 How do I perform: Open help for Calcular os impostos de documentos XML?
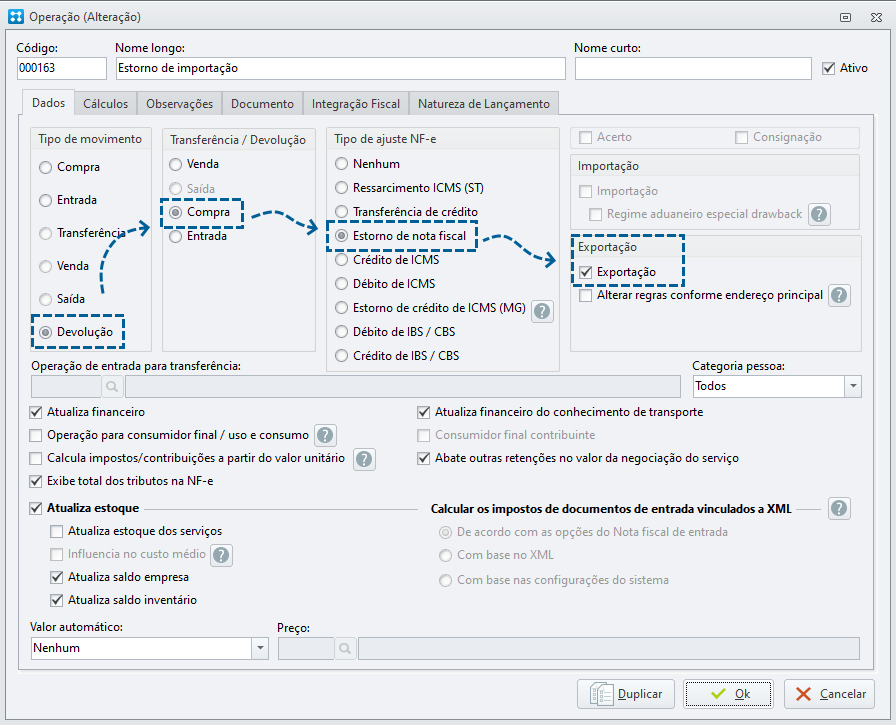pyautogui.click(x=839, y=508)
